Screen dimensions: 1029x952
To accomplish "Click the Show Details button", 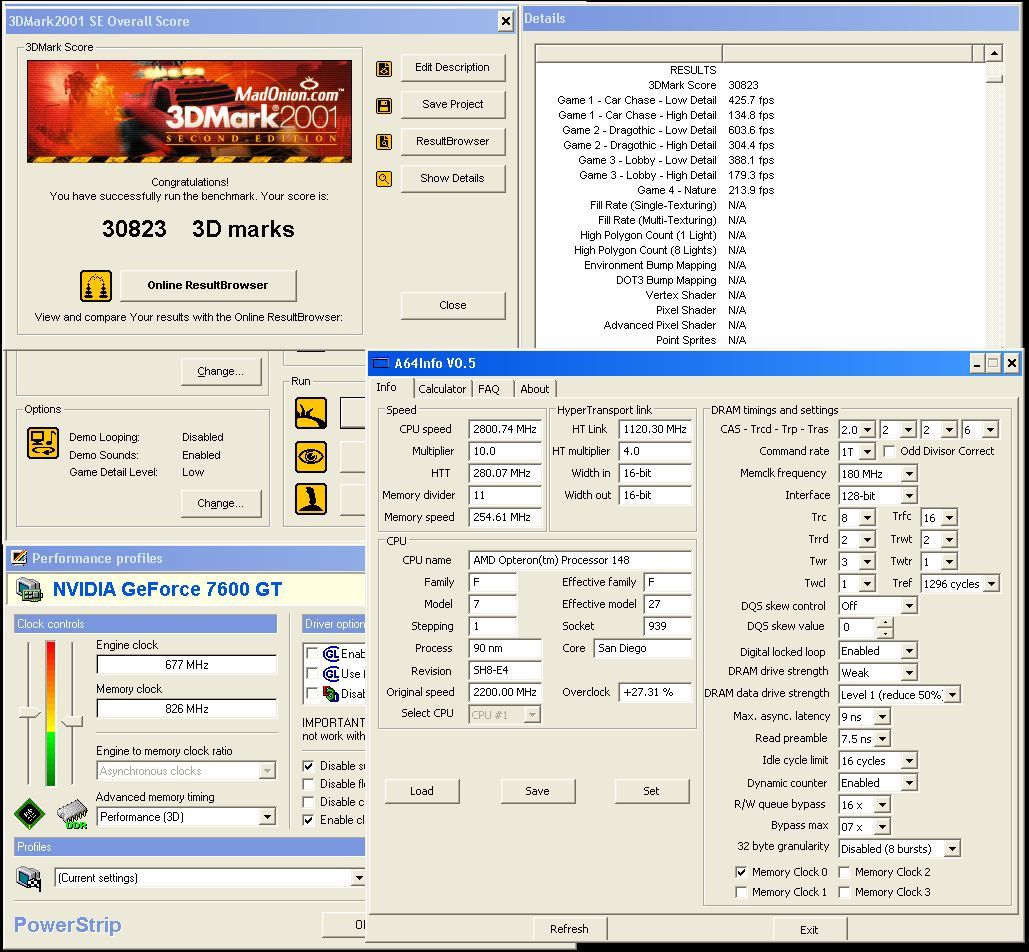I will [x=453, y=178].
